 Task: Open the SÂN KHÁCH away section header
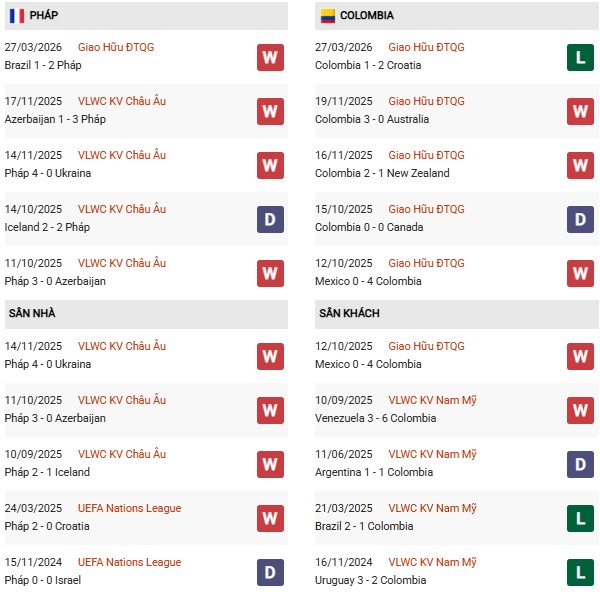351,314
